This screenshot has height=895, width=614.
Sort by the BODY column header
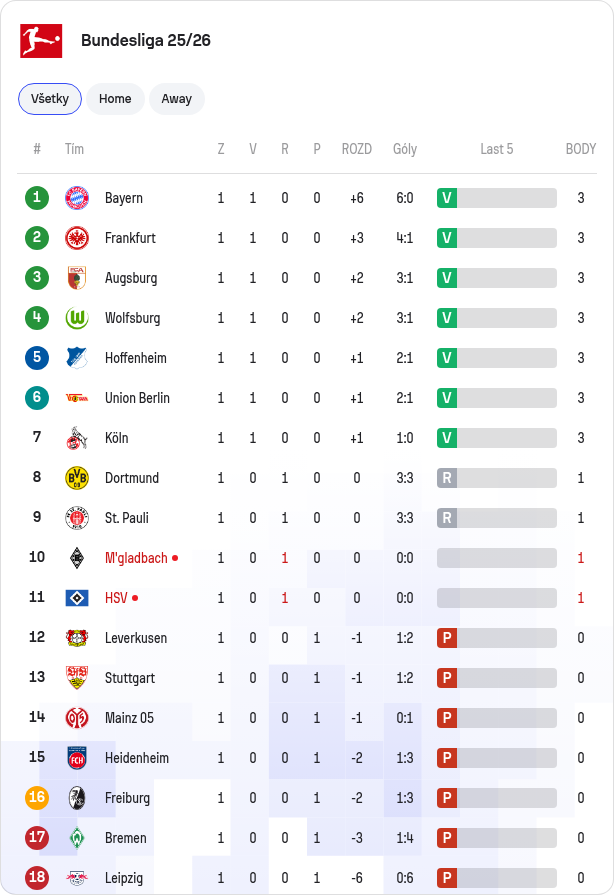coord(580,149)
